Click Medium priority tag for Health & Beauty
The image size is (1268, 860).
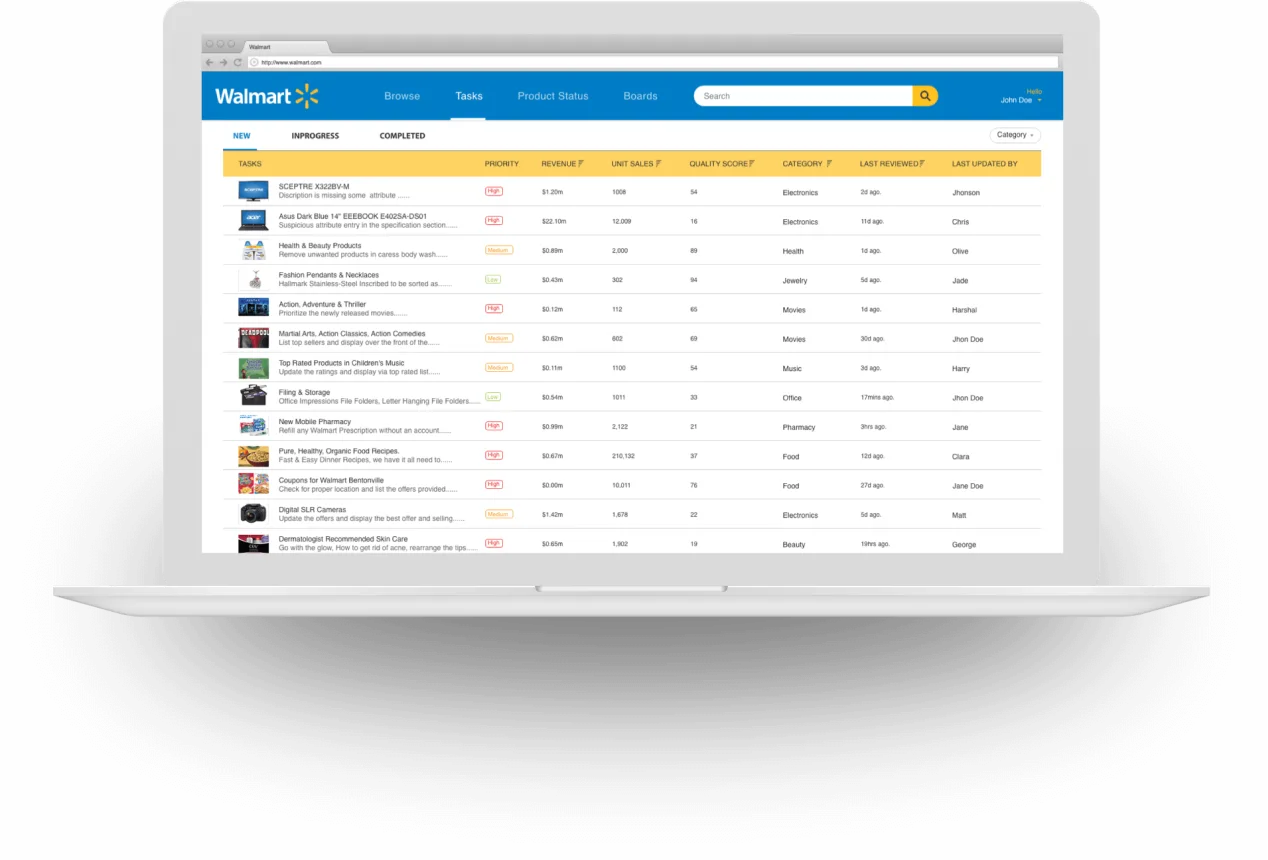(x=498, y=250)
